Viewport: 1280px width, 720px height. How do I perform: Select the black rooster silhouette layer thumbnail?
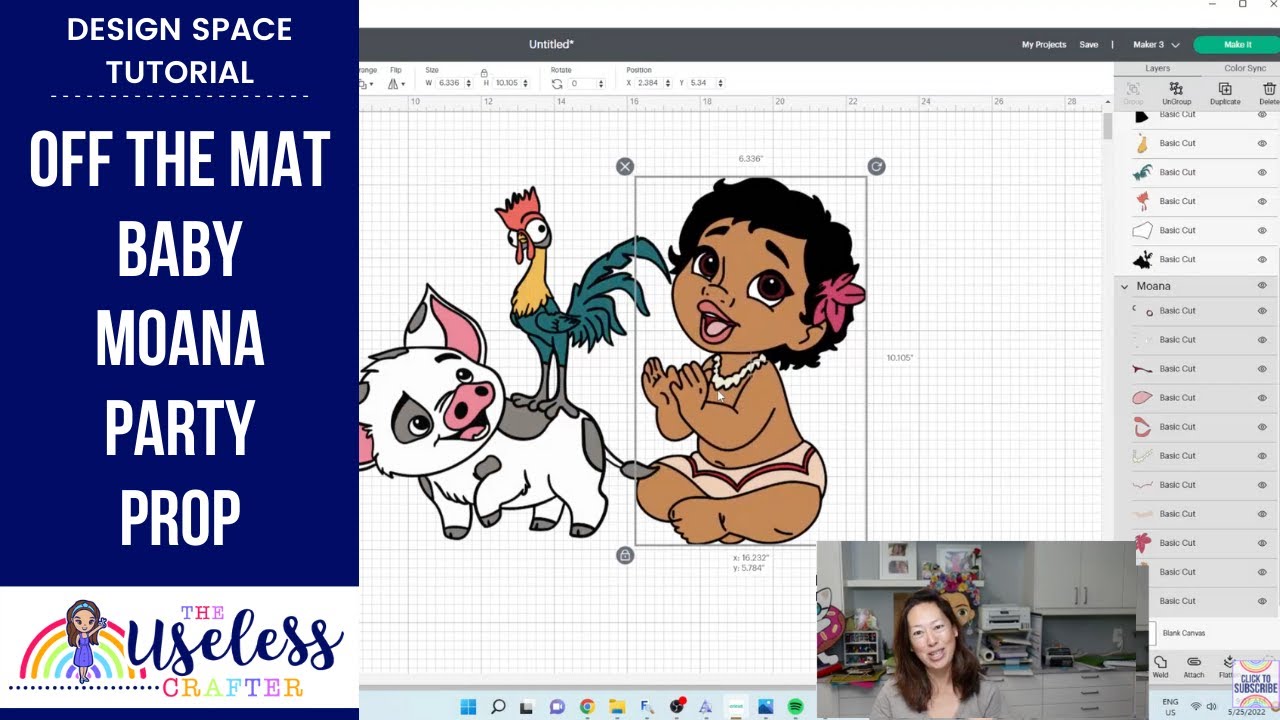pyautogui.click(x=1142, y=259)
